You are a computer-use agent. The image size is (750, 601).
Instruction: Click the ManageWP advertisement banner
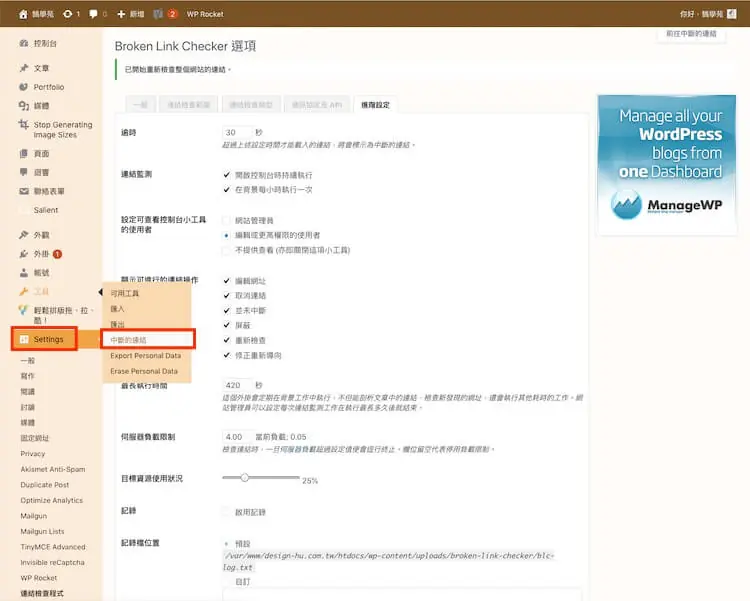(x=667, y=164)
